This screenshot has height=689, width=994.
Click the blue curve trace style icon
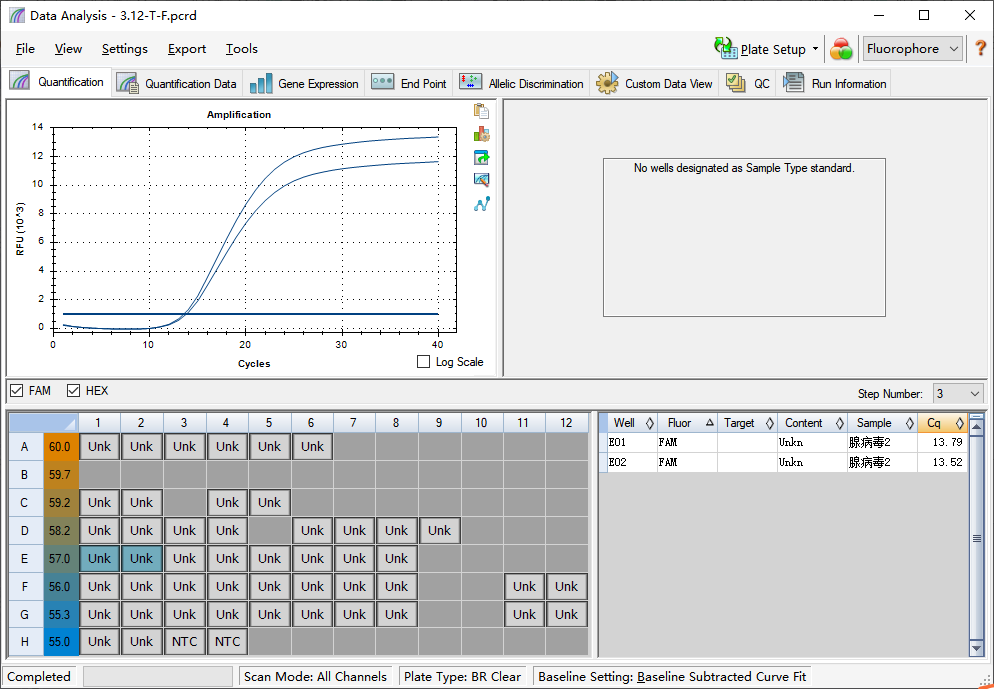tap(481, 203)
